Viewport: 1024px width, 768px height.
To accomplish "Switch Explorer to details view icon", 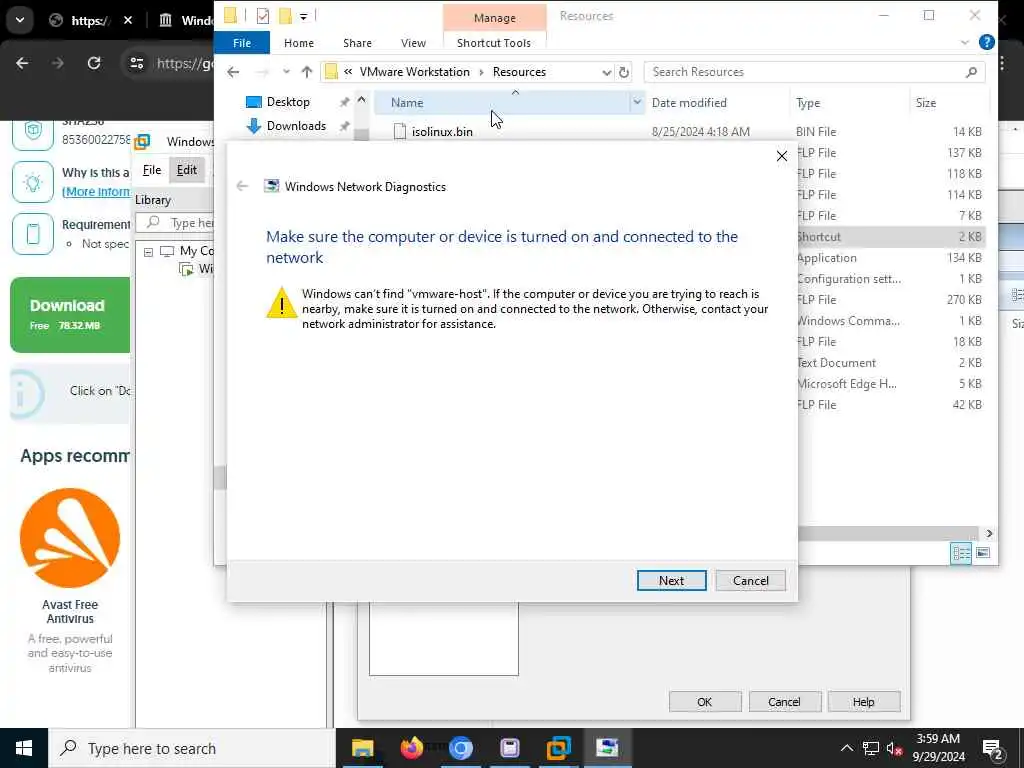I will coord(961,554).
